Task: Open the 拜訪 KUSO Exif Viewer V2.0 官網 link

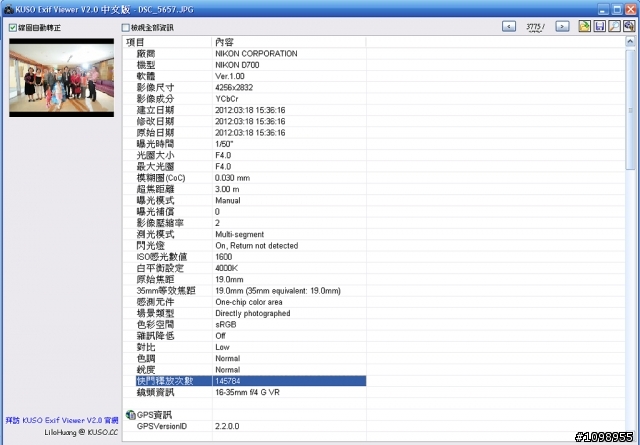Action: pos(62,421)
